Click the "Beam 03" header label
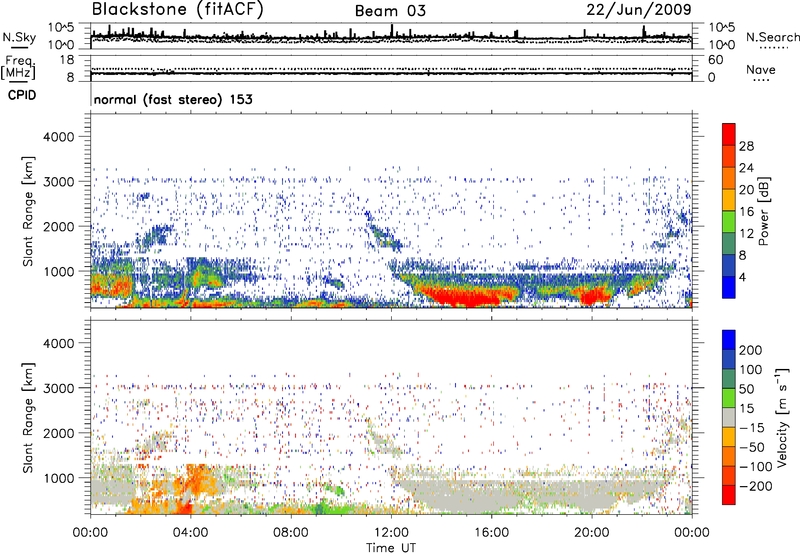Viewport: 800px width, 554px height. click(390, 11)
